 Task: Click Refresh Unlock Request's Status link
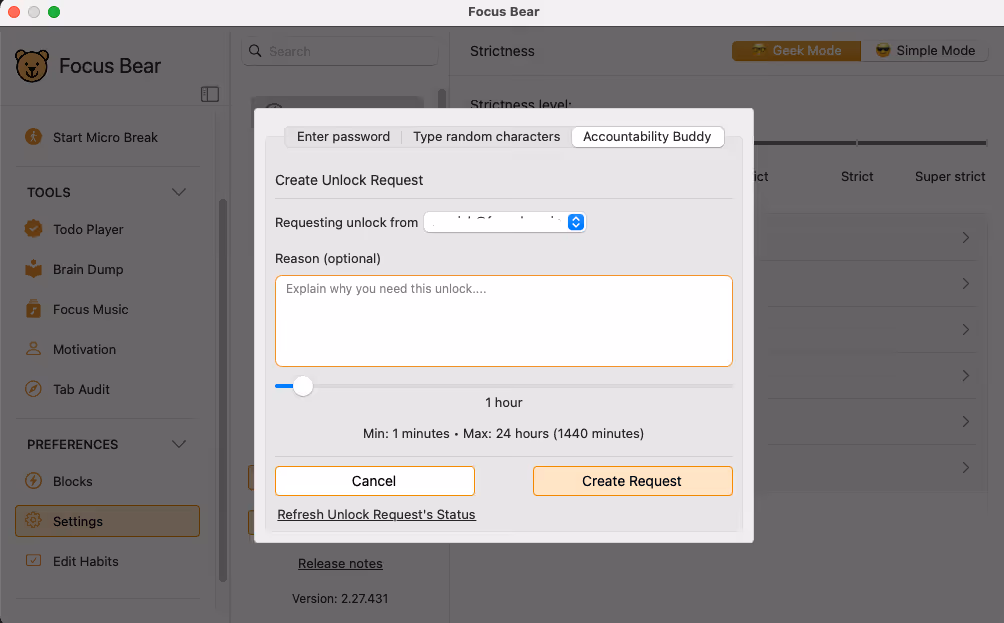coord(376,514)
